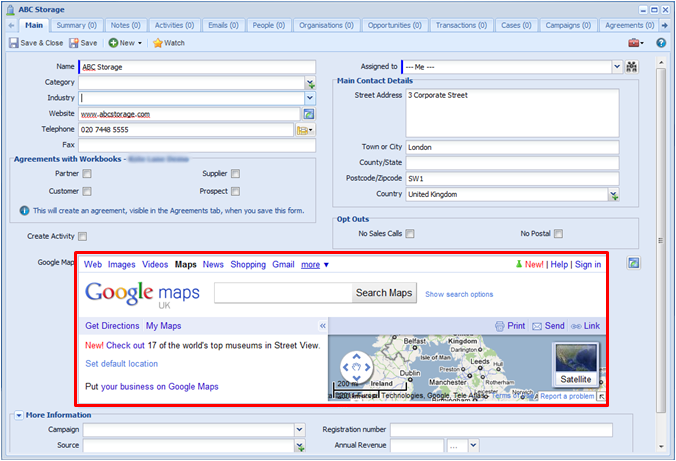Image resolution: width=676 pixels, height=461 pixels.
Task: Click the forward arrow after Agreements tab
Action: (664, 25)
